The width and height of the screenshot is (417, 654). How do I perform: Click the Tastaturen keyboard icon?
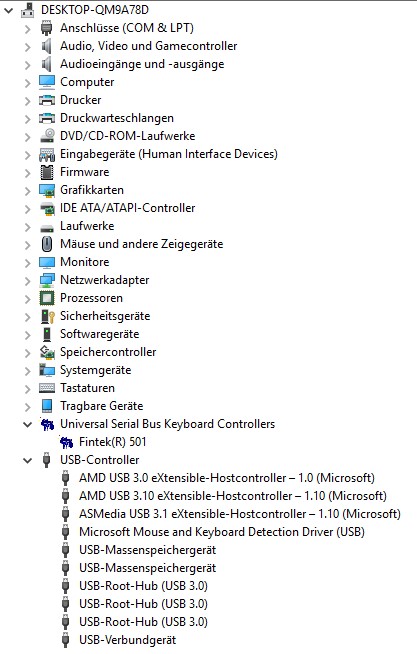47,388
